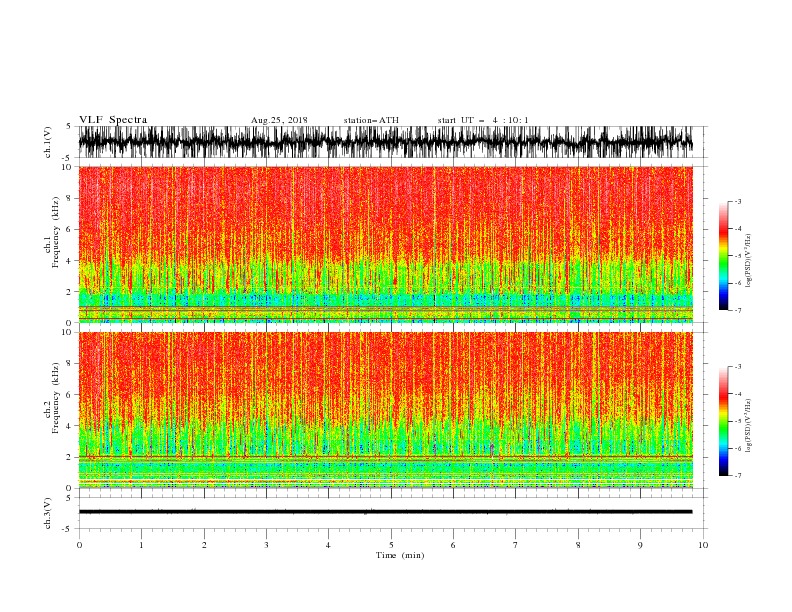Click the ch.1 frequency axis "8" tick label
792x612 pixels.
[x=69, y=198]
